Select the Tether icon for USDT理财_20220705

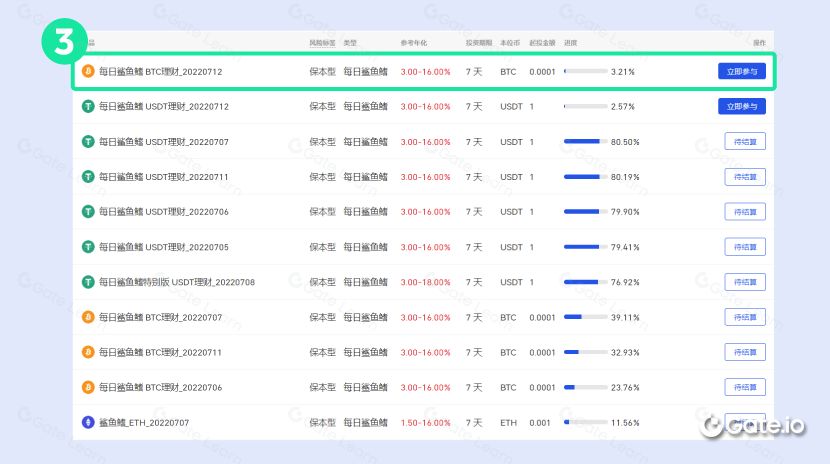tap(88, 247)
